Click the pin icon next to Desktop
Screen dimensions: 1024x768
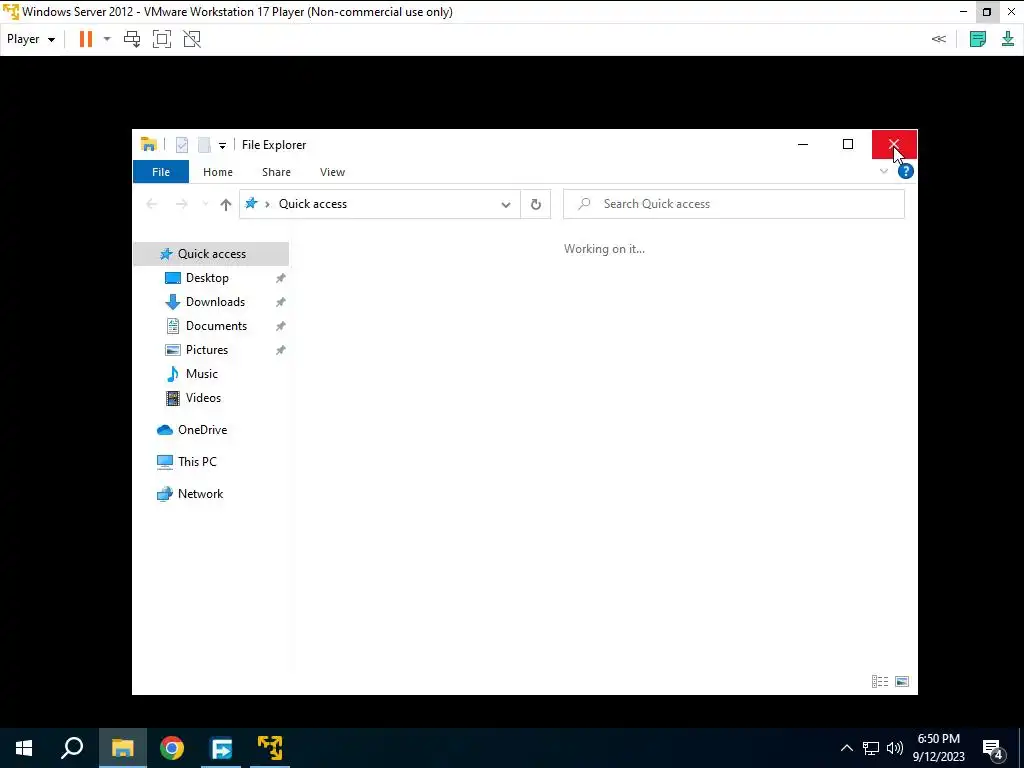pyautogui.click(x=280, y=278)
